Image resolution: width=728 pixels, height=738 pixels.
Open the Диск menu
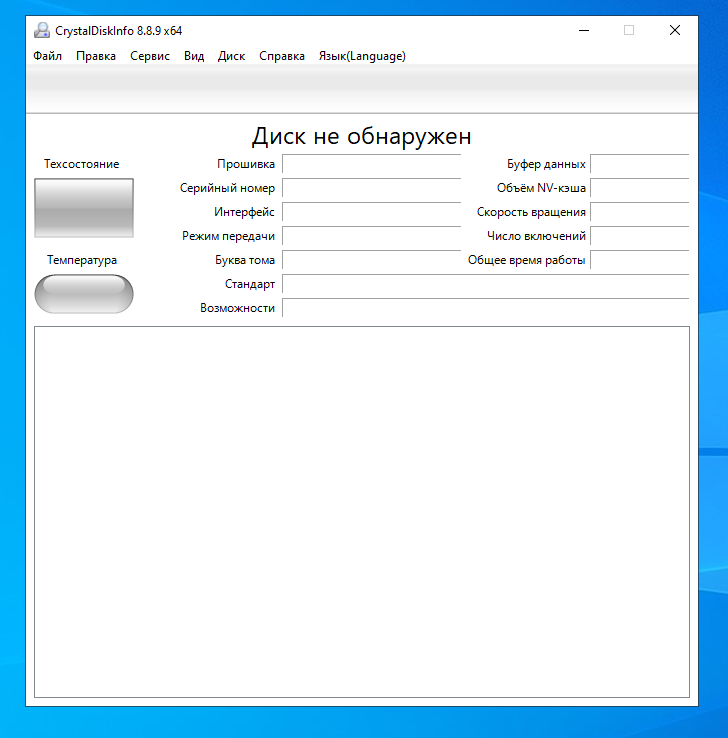click(x=231, y=56)
